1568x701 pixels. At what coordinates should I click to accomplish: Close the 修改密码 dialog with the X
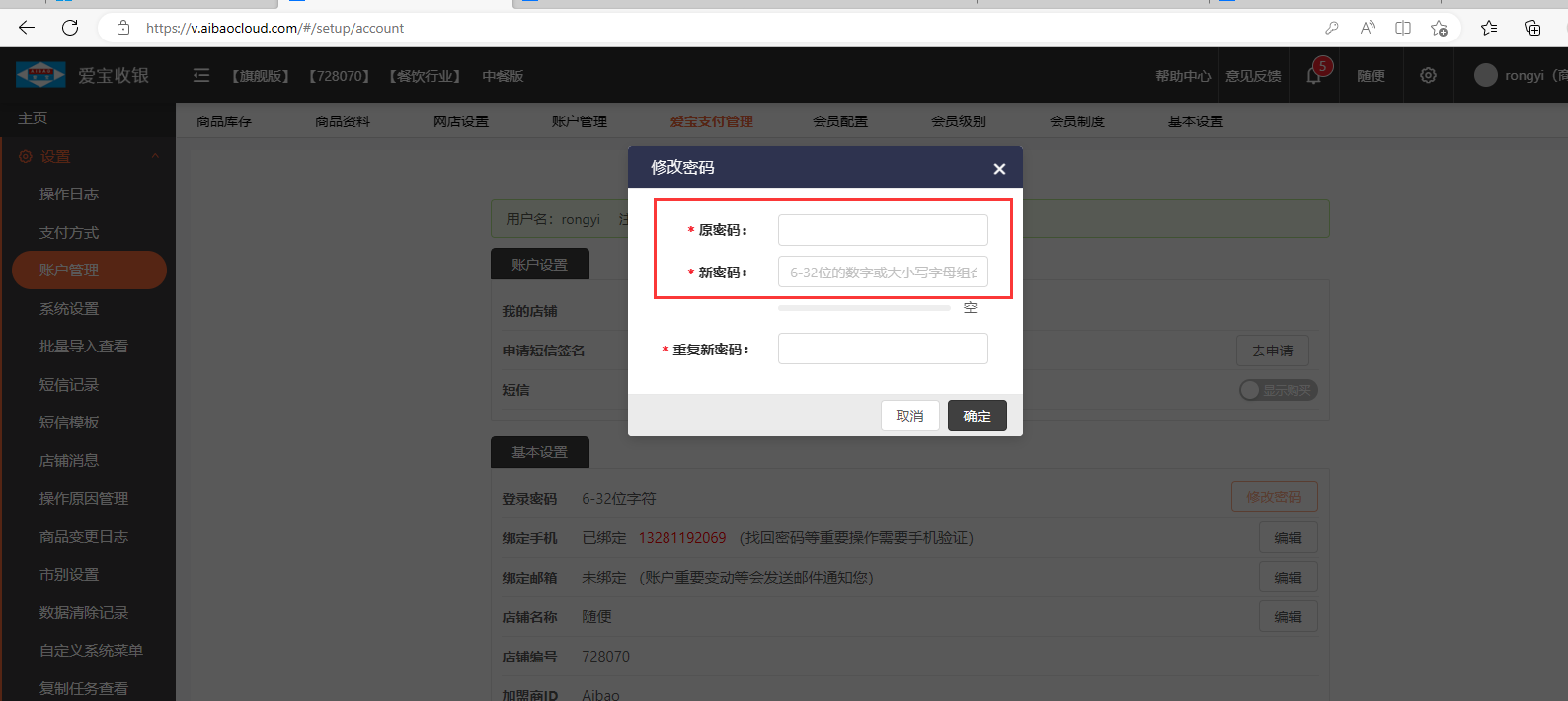(x=999, y=169)
